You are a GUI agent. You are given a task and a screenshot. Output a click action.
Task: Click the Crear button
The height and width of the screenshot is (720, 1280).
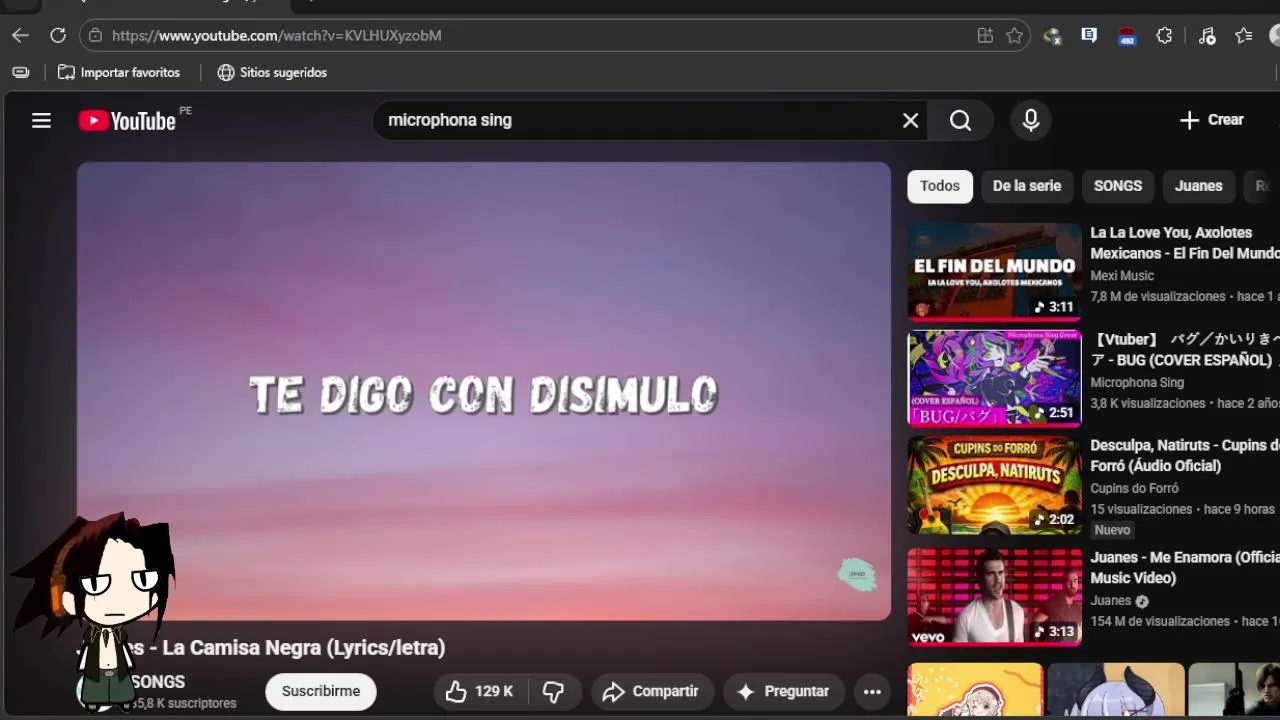click(1211, 120)
